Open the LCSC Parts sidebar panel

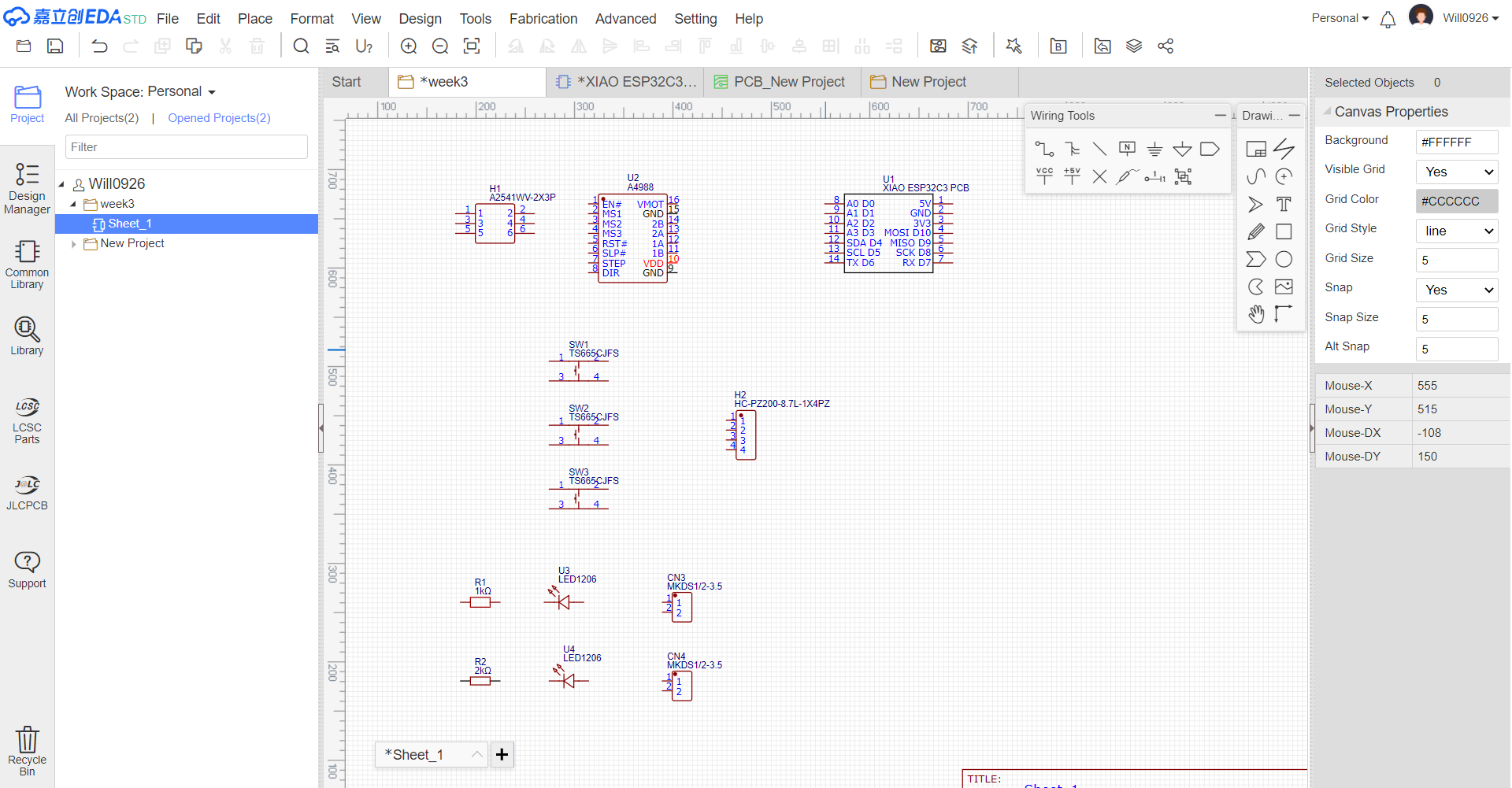[27, 421]
